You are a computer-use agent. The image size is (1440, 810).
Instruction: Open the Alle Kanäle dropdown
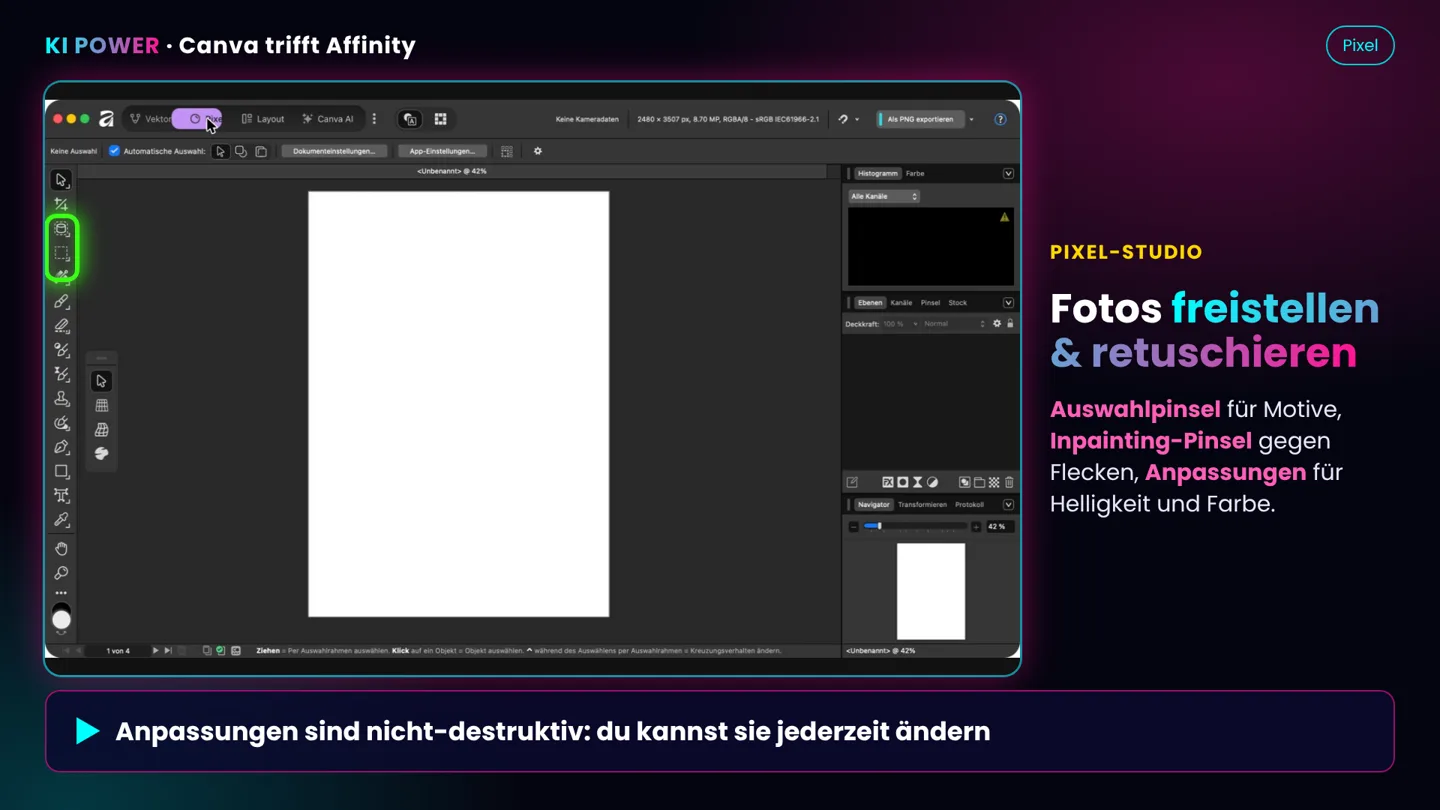point(884,196)
